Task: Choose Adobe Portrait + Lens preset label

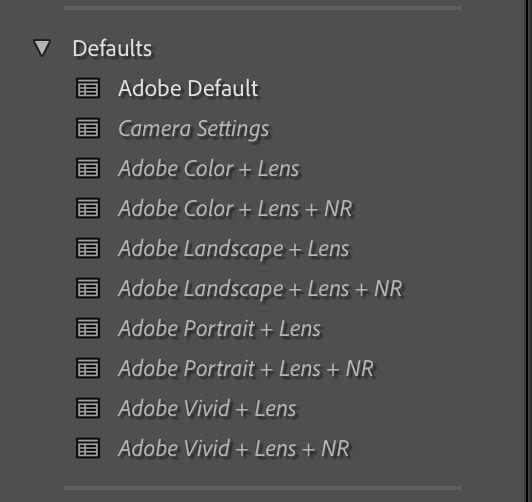Action: click(220, 329)
